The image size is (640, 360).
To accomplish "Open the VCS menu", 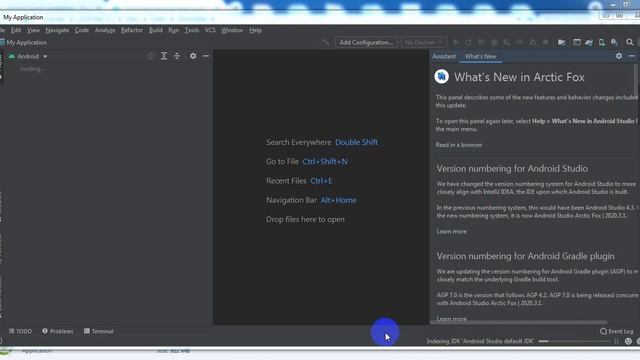I will (x=210, y=30).
